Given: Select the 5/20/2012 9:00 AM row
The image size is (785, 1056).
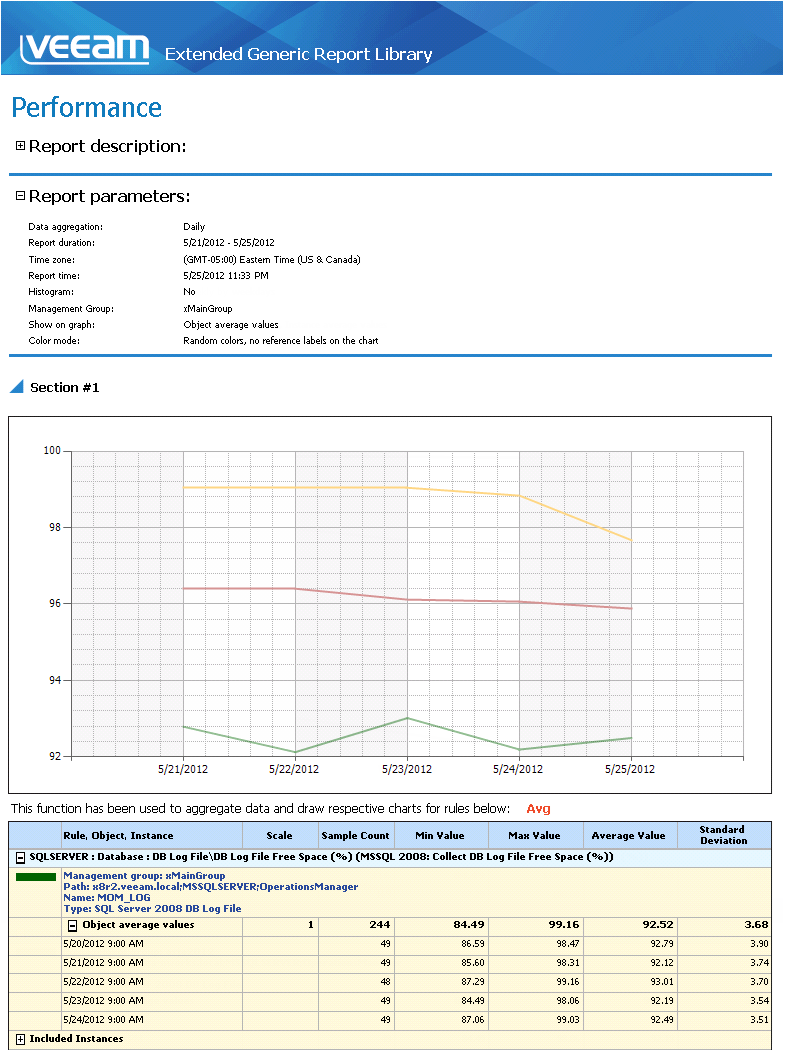Looking at the screenshot, I should (390, 944).
